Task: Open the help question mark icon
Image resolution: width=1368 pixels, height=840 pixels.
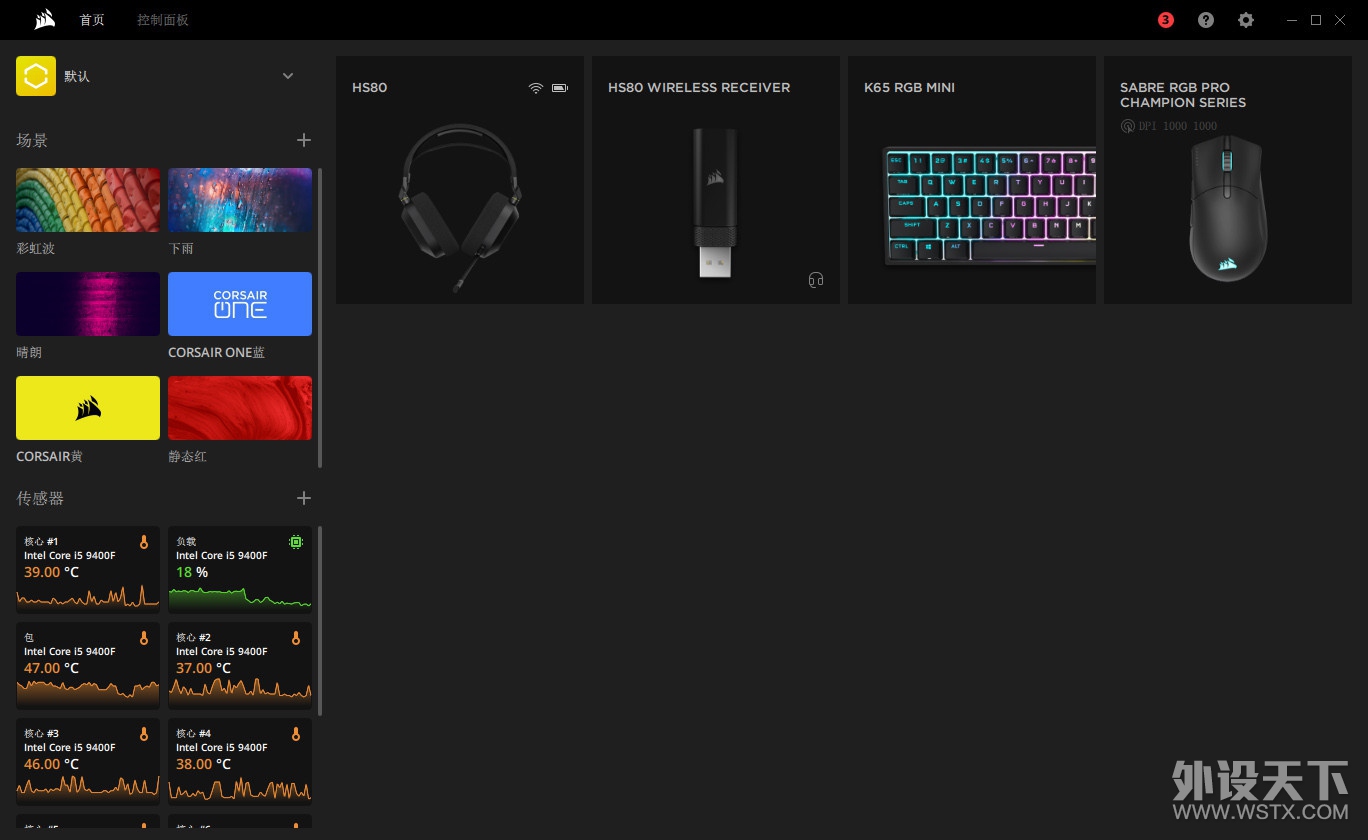Action: click(x=1206, y=20)
